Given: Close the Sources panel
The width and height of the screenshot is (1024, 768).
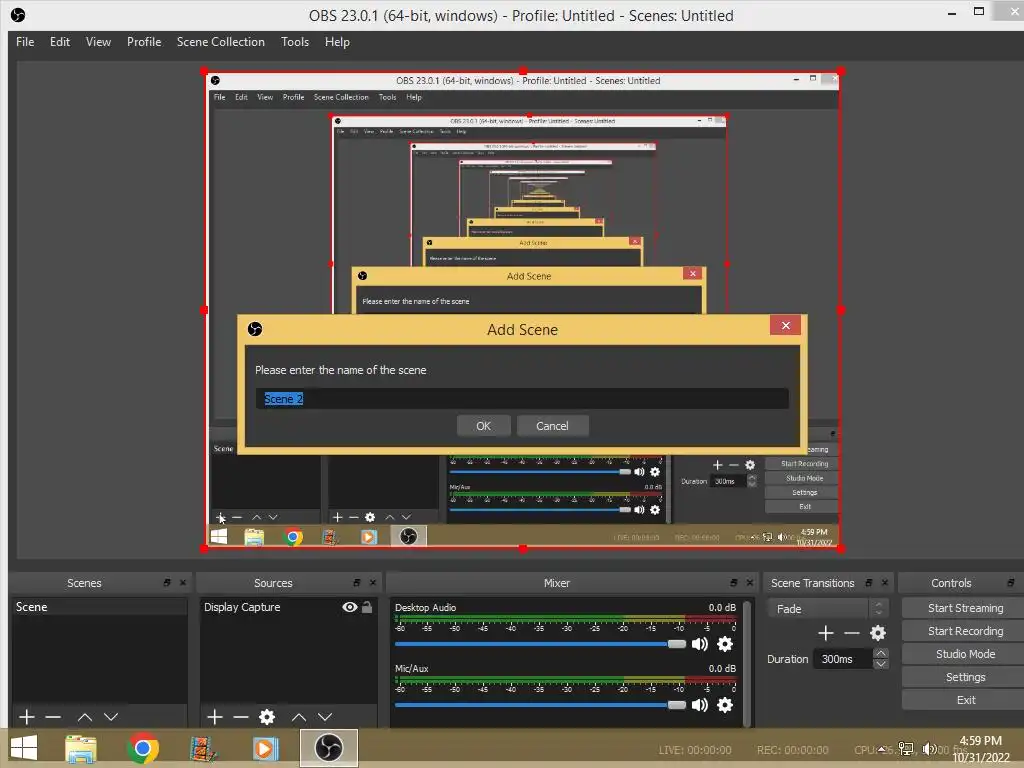Looking at the screenshot, I should click(x=372, y=583).
